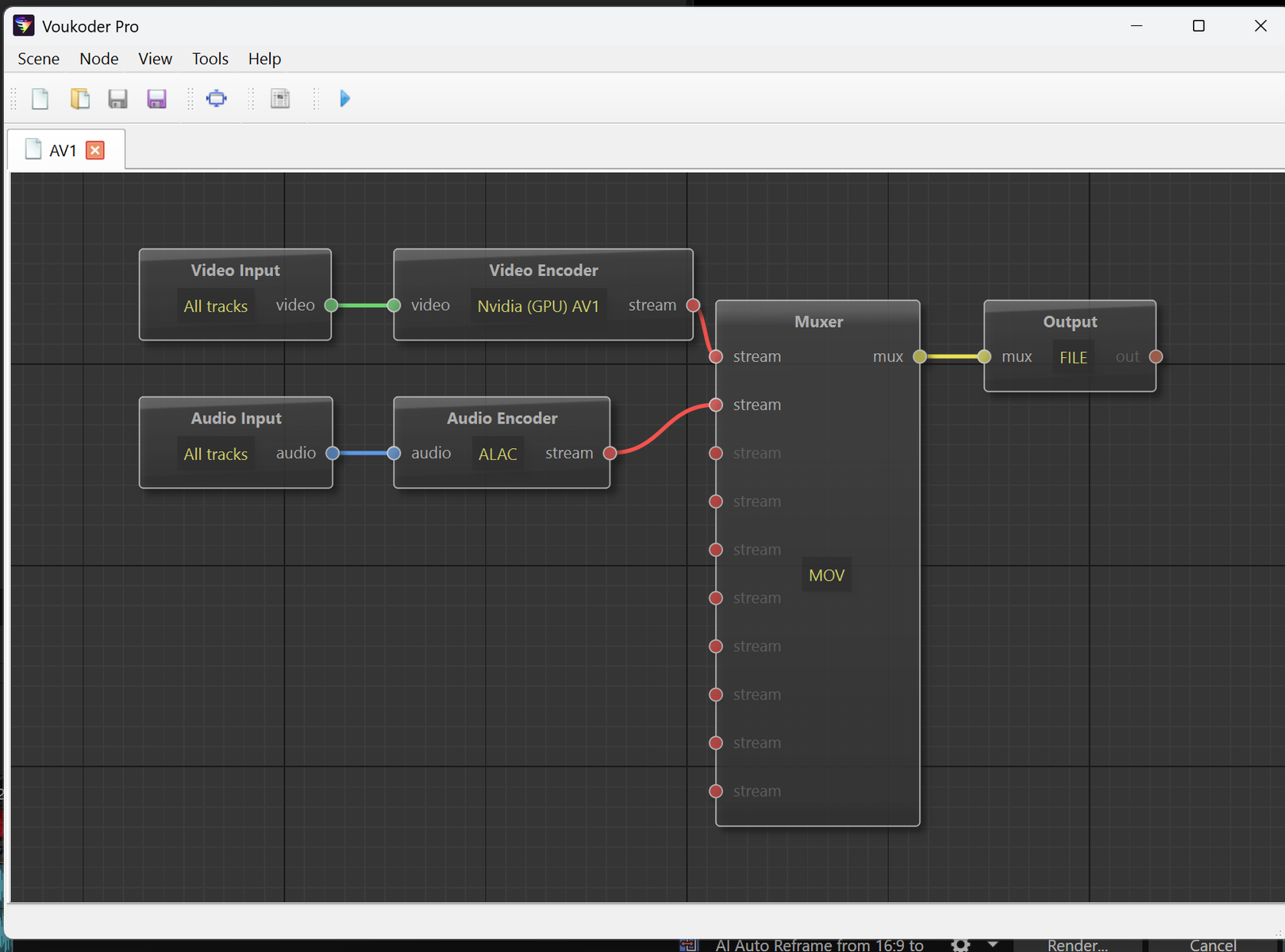Viewport: 1285px width, 952px height.
Task: Open the Tools menu
Action: tap(210, 59)
